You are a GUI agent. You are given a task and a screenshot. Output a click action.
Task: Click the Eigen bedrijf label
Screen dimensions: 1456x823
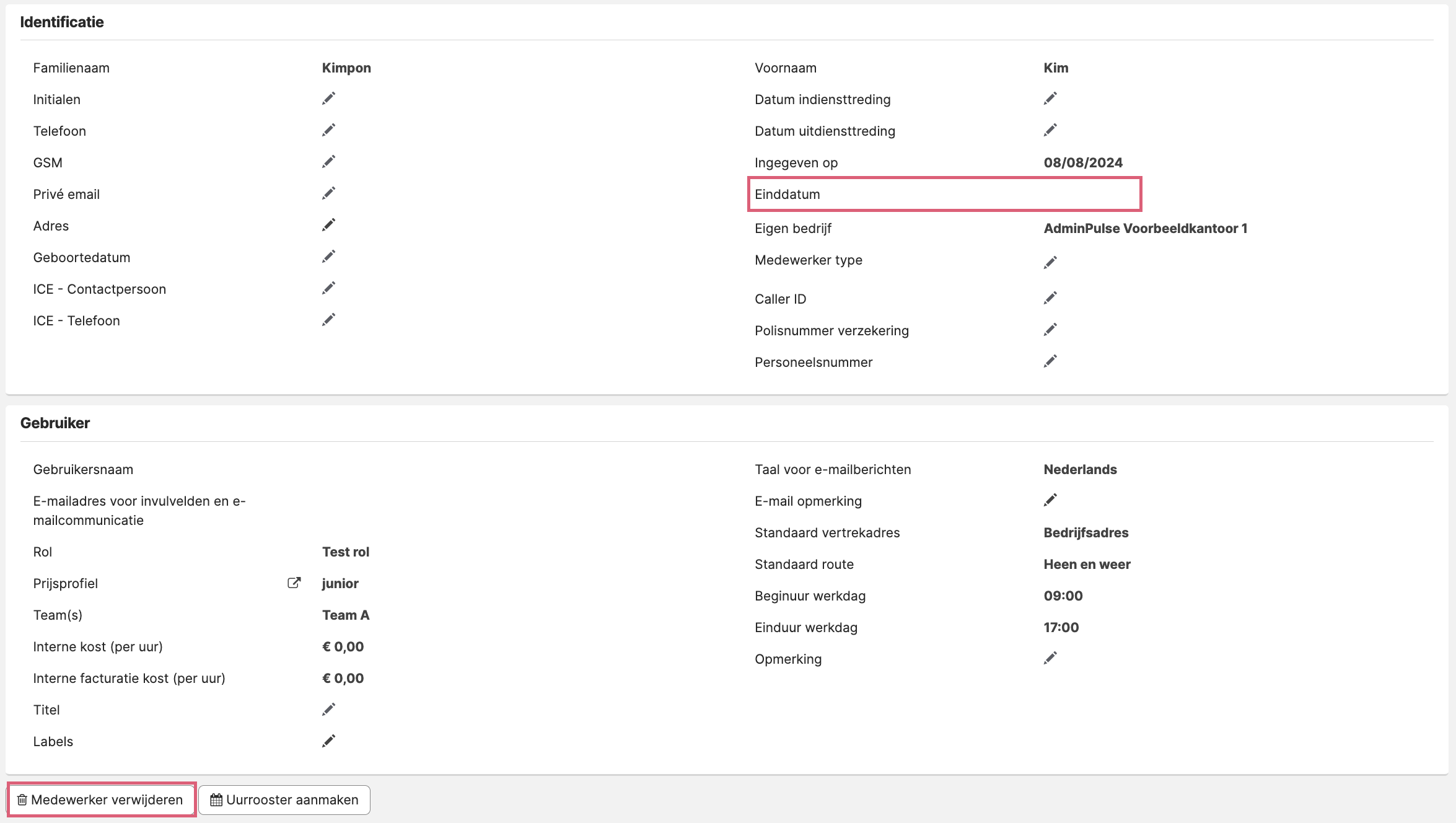(x=793, y=229)
